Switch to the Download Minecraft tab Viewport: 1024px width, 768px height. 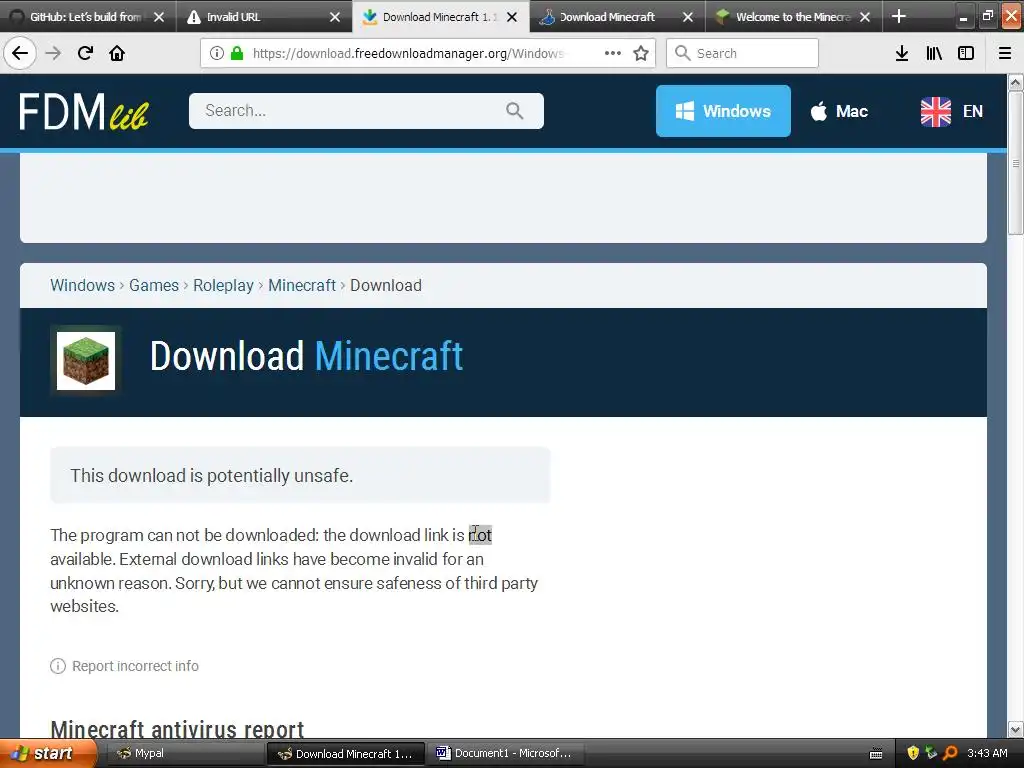pyautogui.click(x=607, y=17)
